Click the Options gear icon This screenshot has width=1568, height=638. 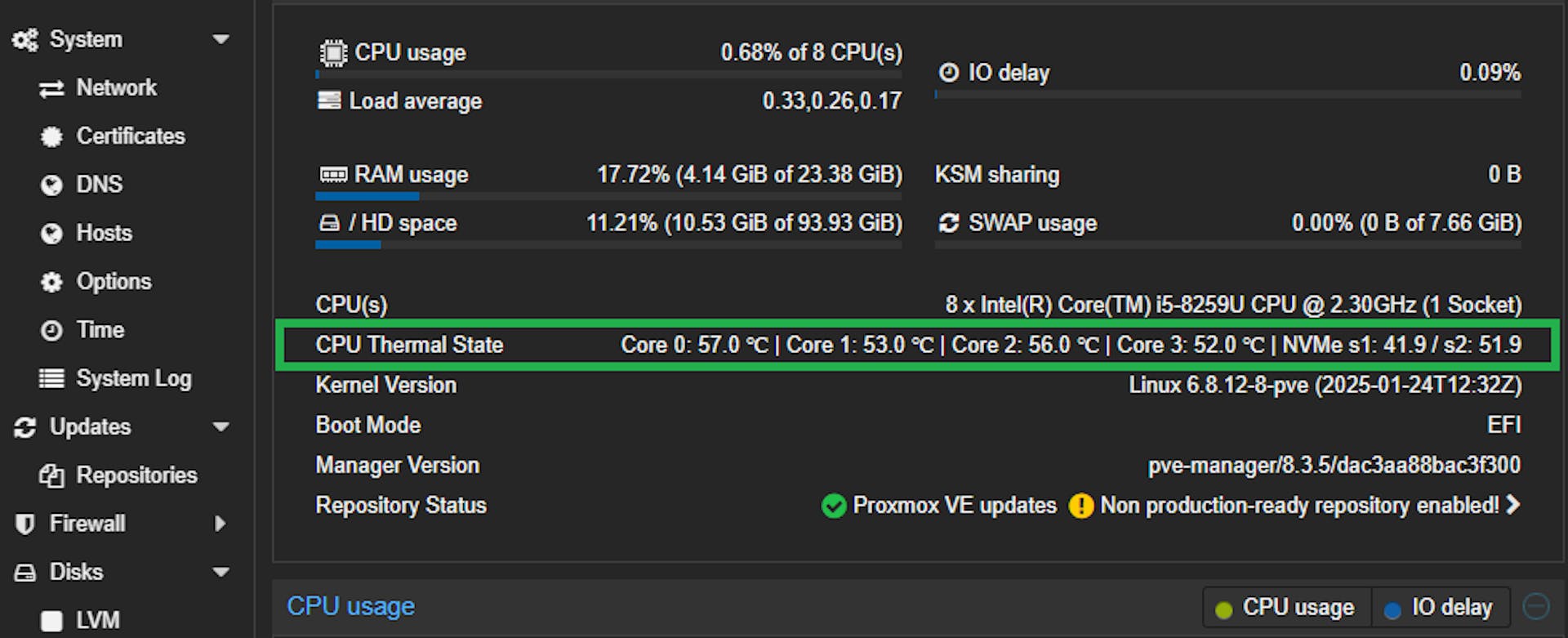pyautogui.click(x=51, y=282)
